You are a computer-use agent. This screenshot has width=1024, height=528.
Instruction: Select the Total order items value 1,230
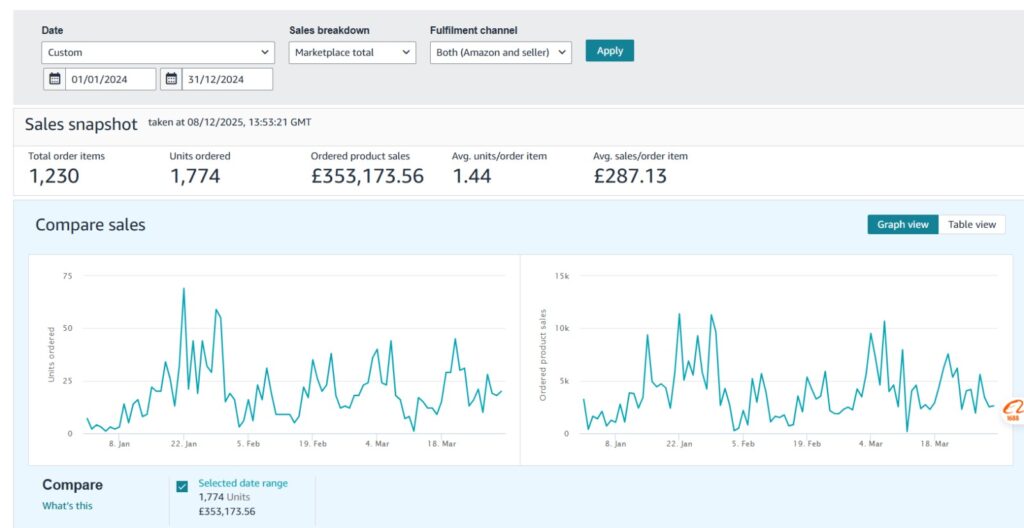click(x=54, y=176)
